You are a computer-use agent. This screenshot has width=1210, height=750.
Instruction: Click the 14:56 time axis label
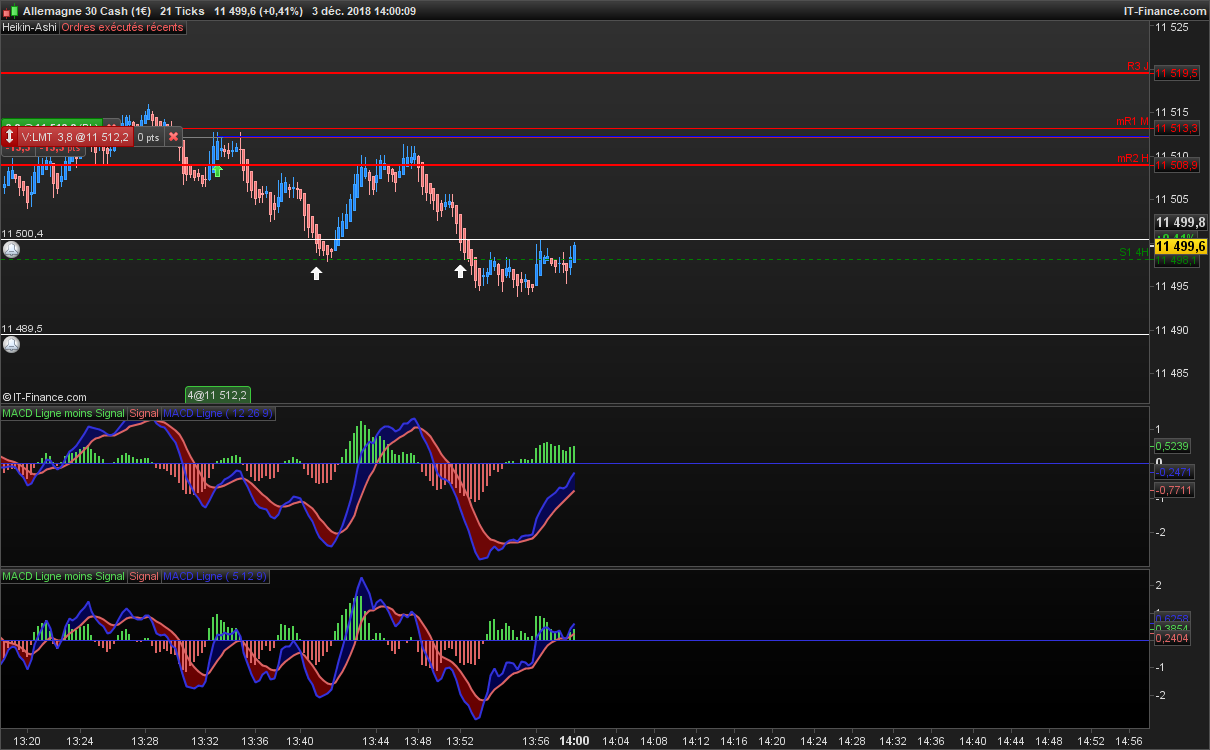point(1128,741)
